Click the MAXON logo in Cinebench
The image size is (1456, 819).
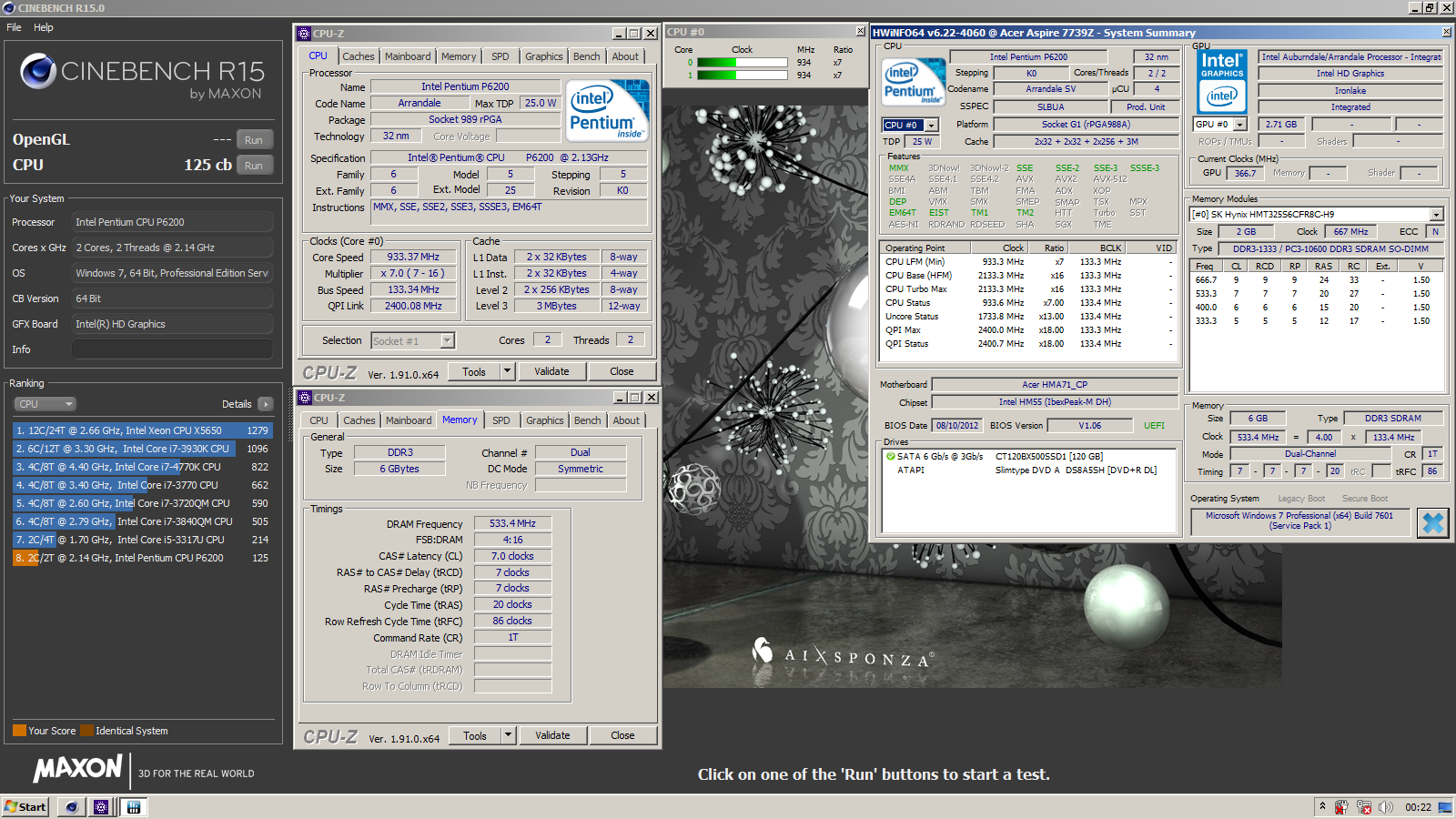78,768
